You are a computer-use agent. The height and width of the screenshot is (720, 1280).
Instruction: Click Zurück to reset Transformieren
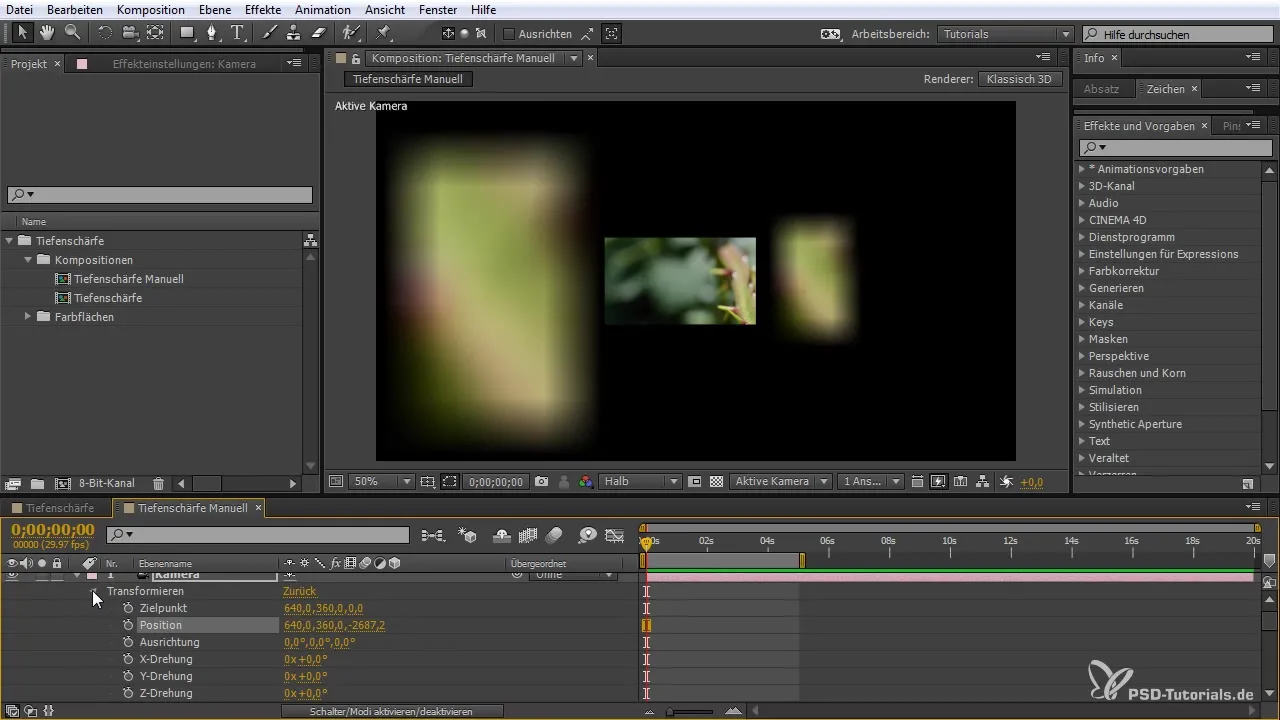click(x=300, y=591)
